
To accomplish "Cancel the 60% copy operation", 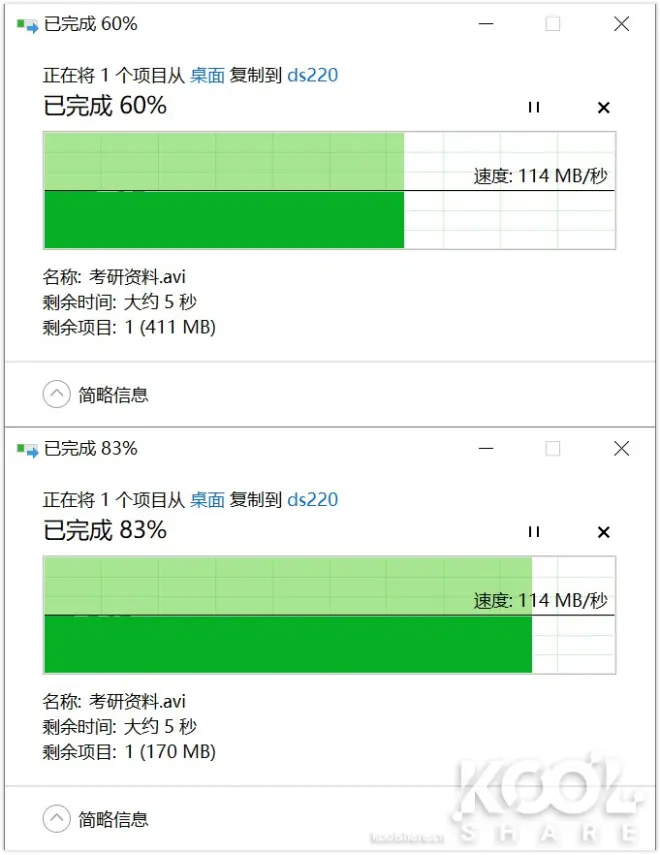I will pos(603,107).
